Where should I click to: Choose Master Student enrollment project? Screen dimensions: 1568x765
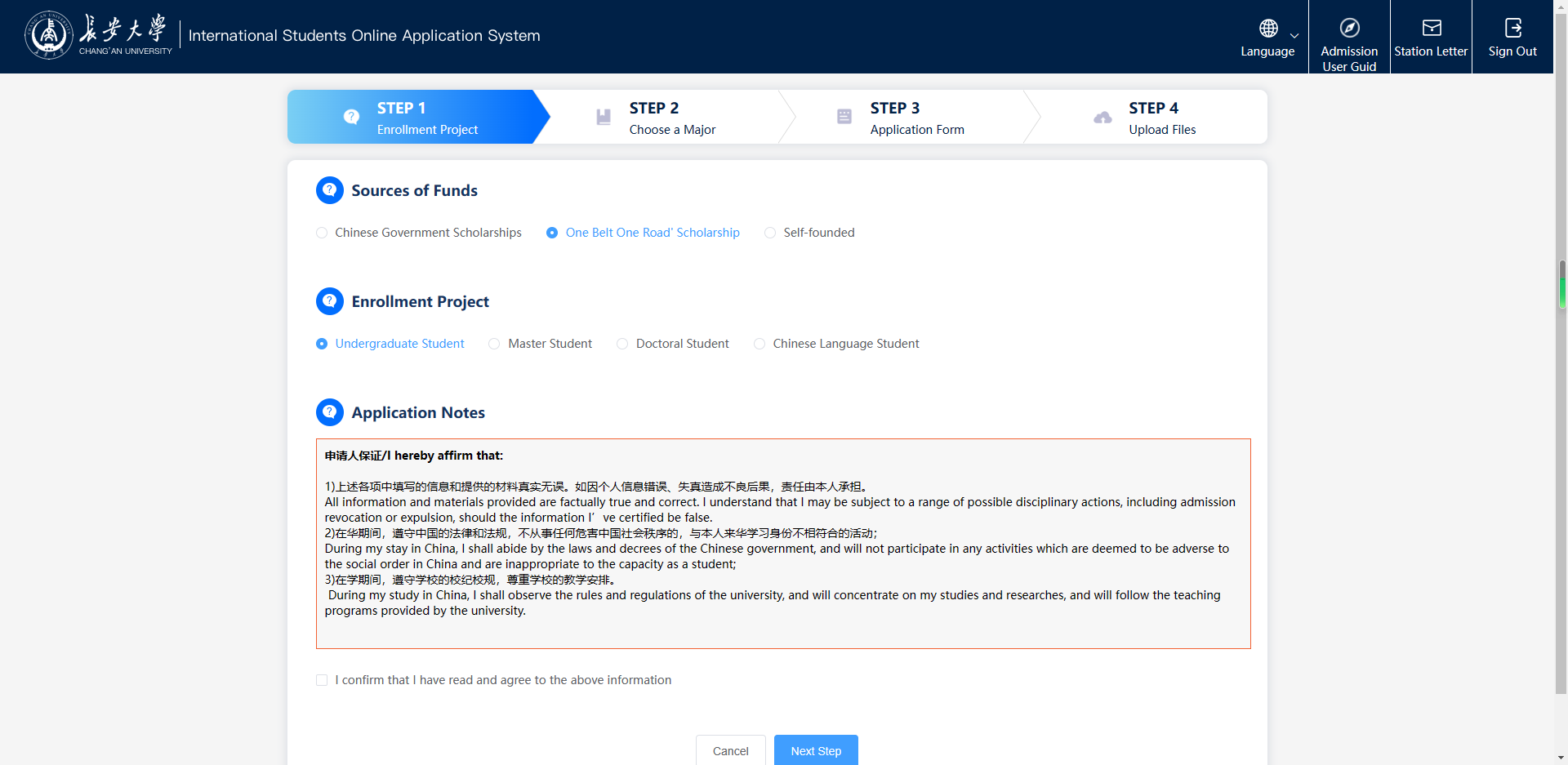click(x=494, y=344)
